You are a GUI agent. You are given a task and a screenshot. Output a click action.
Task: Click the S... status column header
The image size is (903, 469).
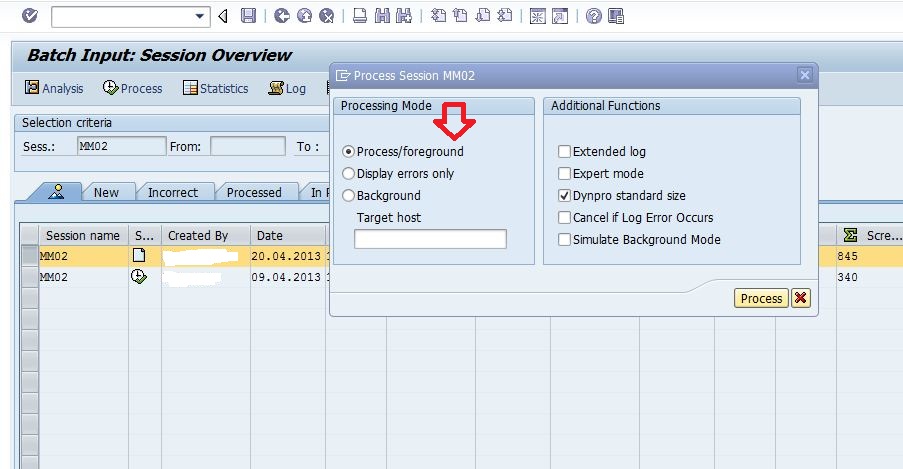(145, 235)
